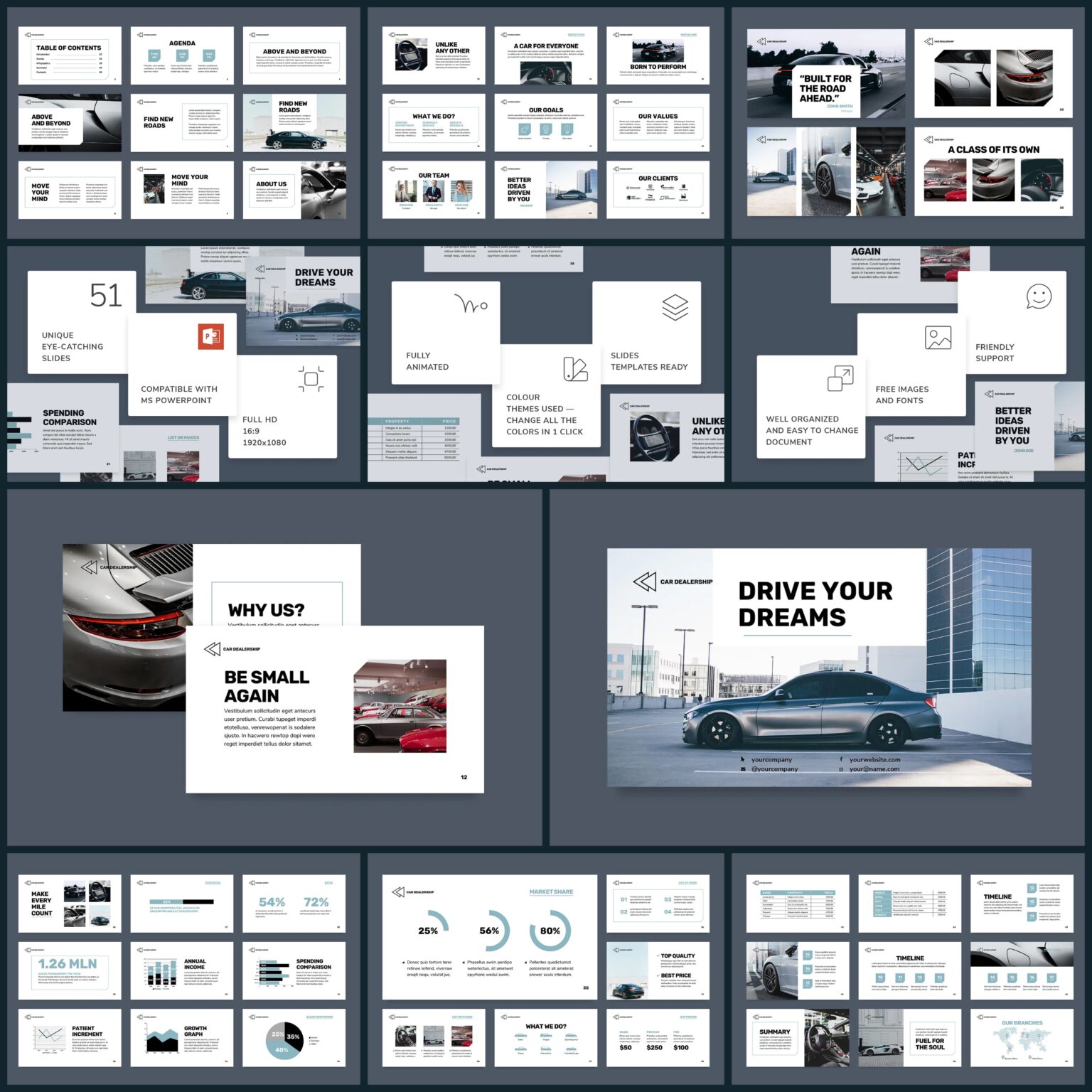Click the checkmark beside Best Price
Screen dimensions: 1092x1092
tap(658, 975)
